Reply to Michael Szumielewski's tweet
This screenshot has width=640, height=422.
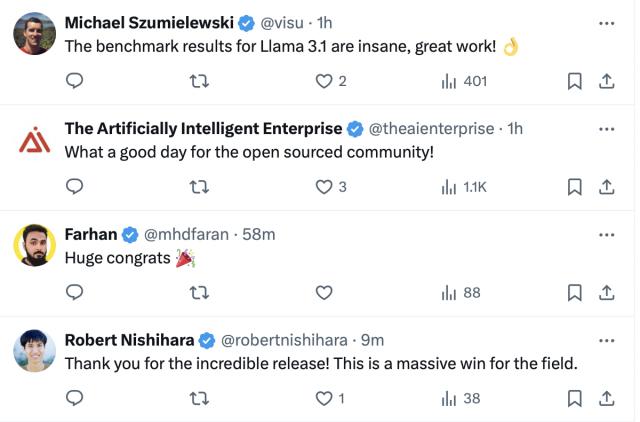click(74, 81)
